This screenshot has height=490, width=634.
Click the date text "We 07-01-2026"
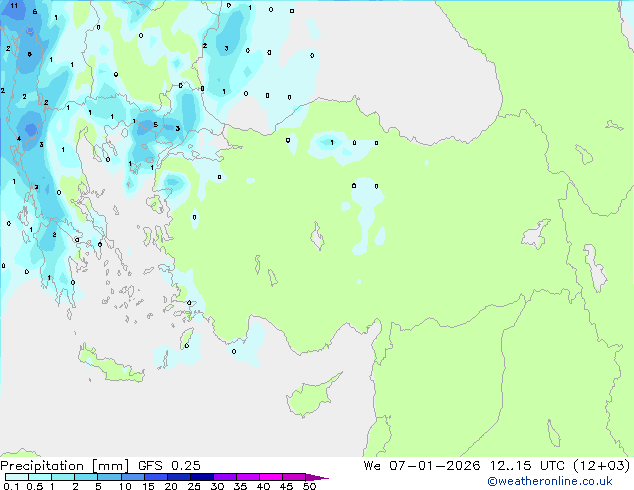[x=422, y=466]
